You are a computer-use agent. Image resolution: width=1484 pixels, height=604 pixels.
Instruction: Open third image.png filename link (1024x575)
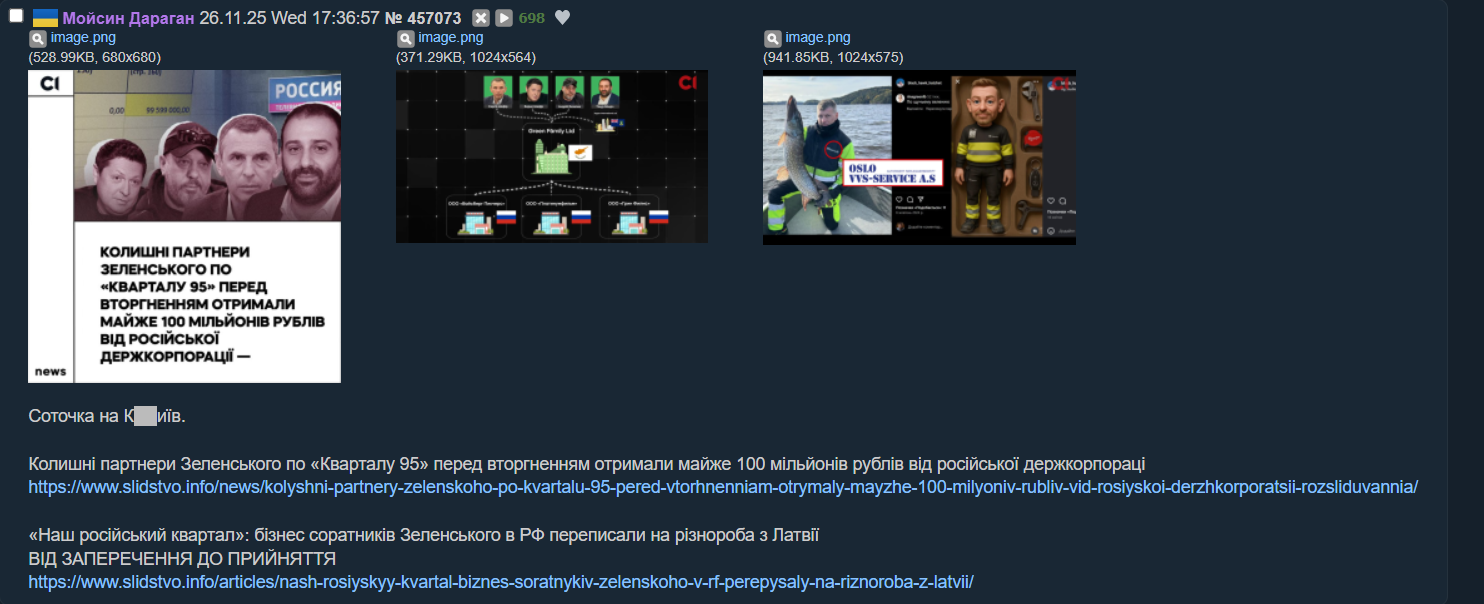[x=818, y=38]
